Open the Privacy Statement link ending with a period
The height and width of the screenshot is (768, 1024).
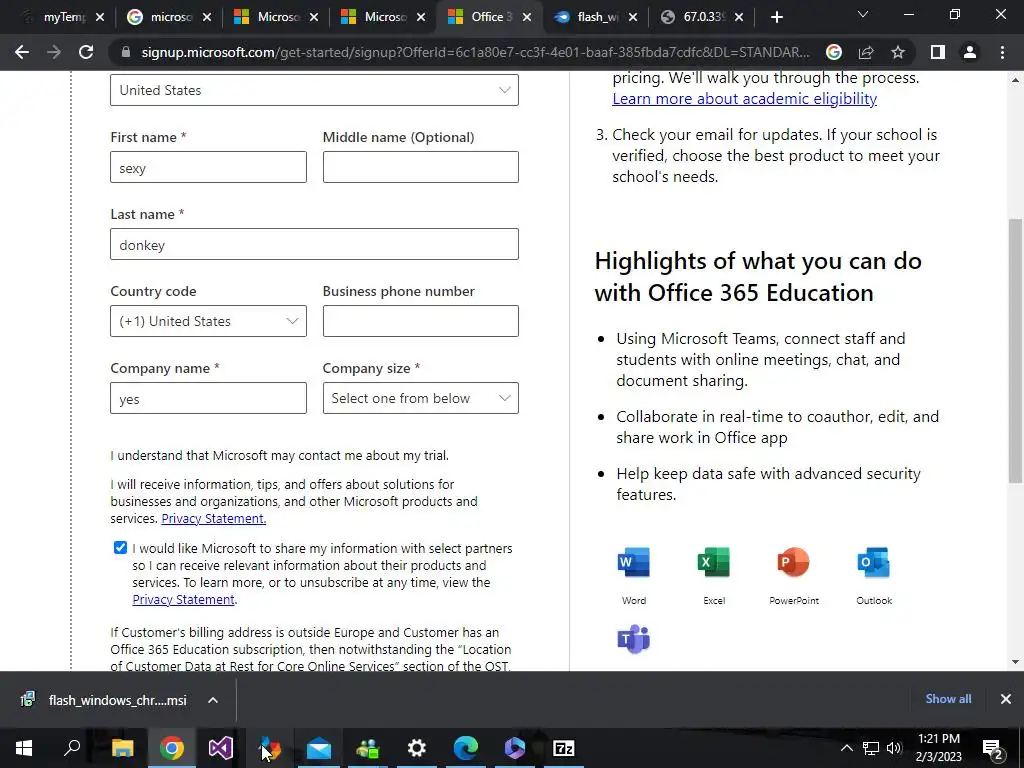[x=214, y=519]
